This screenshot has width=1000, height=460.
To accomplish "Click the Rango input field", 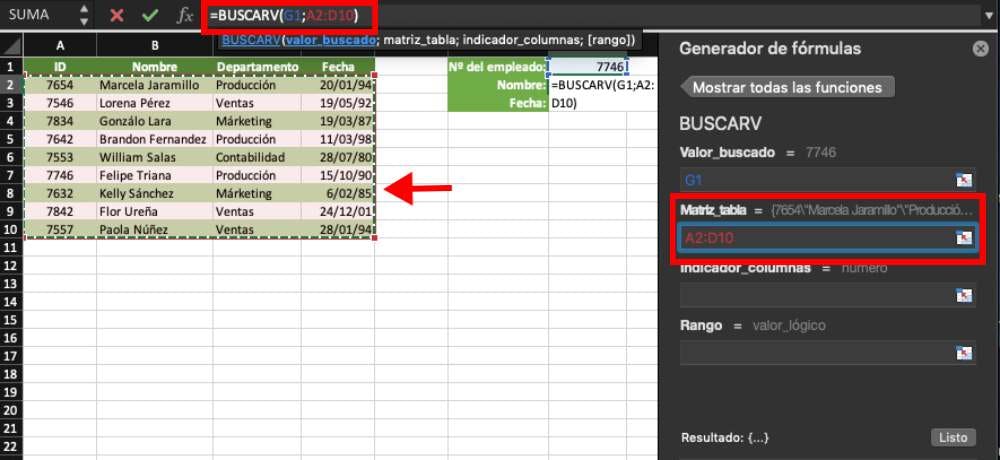I will pos(815,352).
